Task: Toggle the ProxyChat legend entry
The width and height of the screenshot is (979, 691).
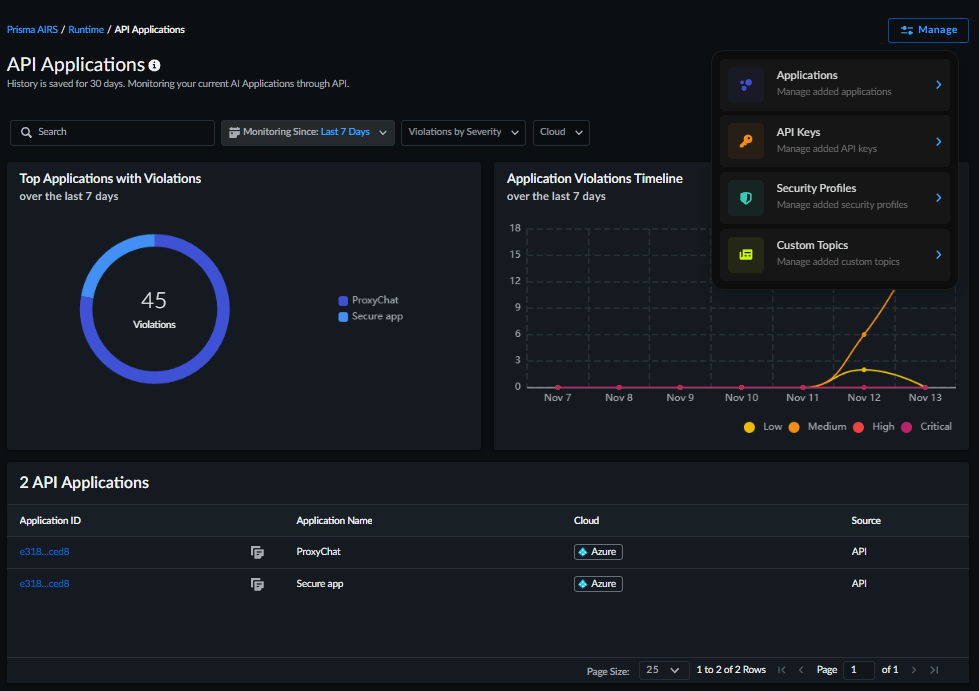Action: point(368,300)
